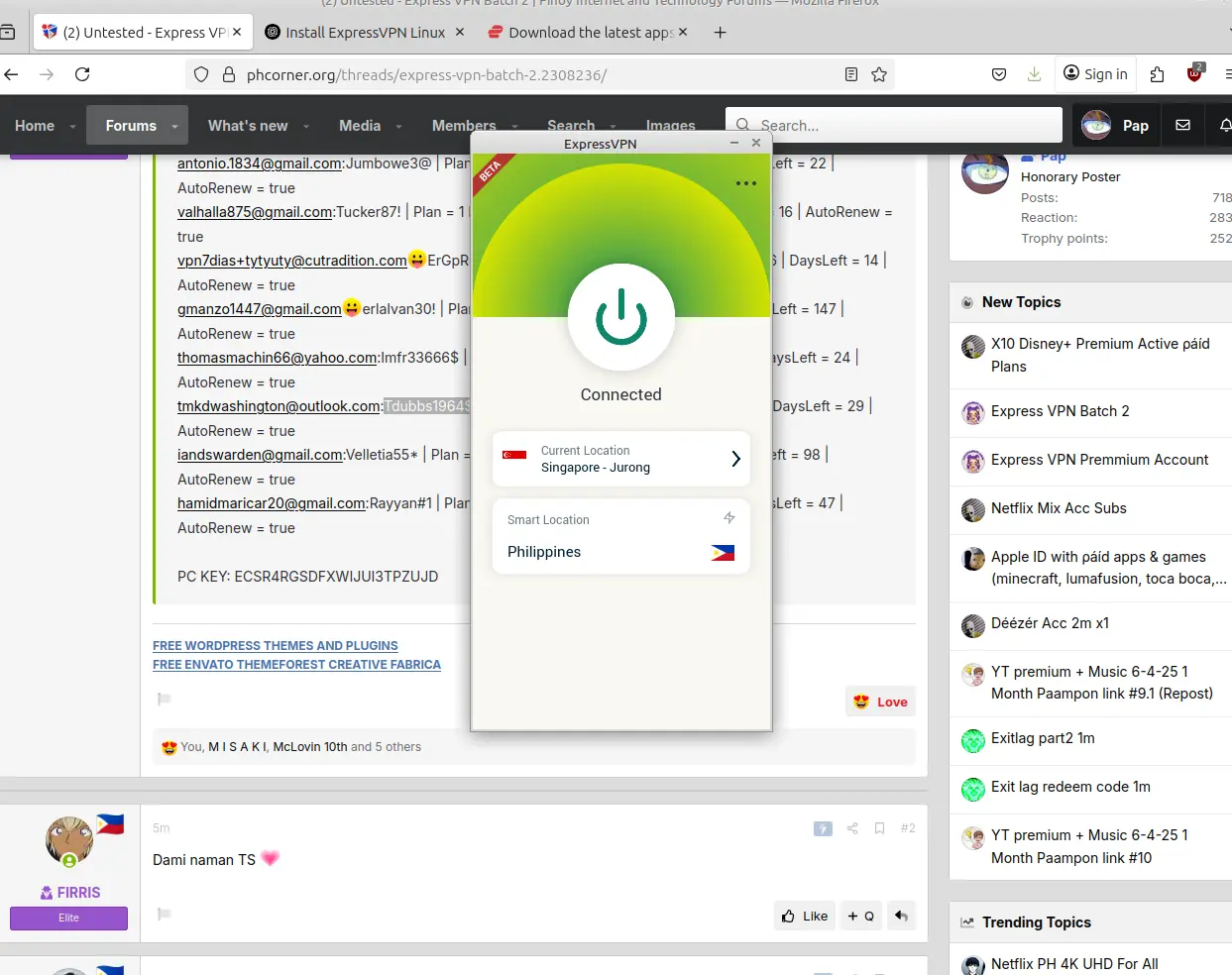Share FIRRIS post with share icon
The height and width of the screenshot is (975, 1232).
852,828
